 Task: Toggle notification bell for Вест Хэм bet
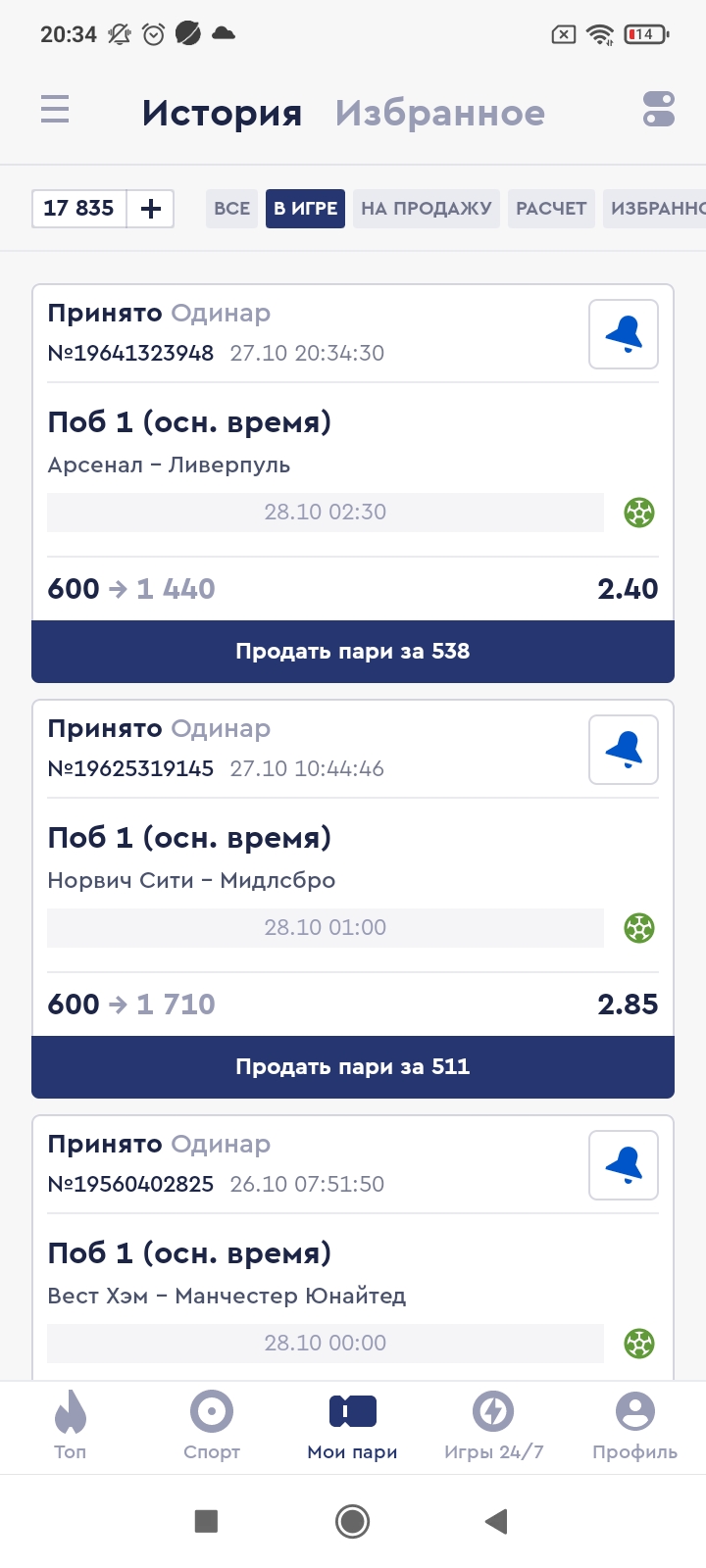(624, 1166)
